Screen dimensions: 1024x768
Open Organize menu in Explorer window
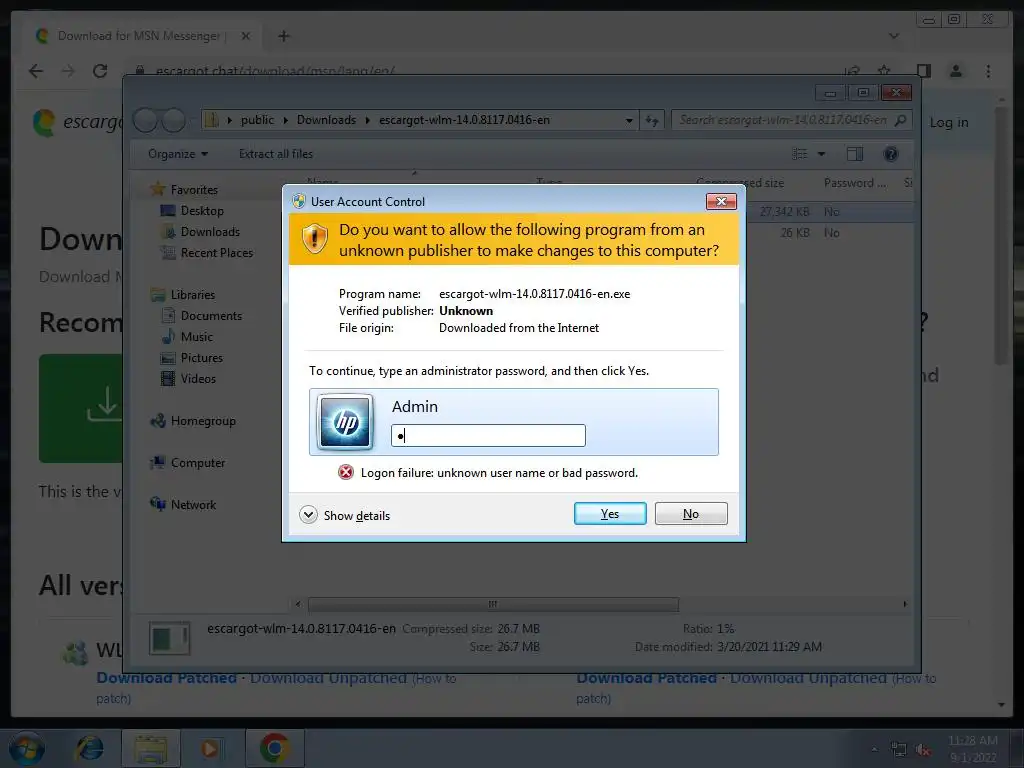point(178,154)
